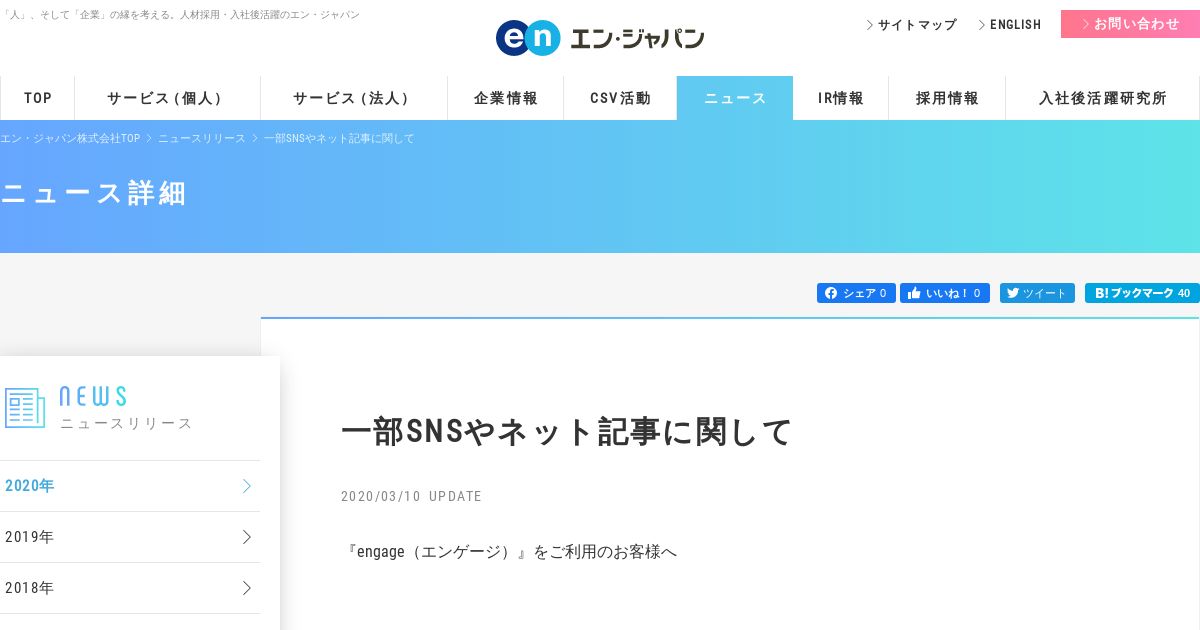Click breadcrumb エン・ジャパン株式会社TOP
The width and height of the screenshot is (1200, 630).
pos(70,138)
